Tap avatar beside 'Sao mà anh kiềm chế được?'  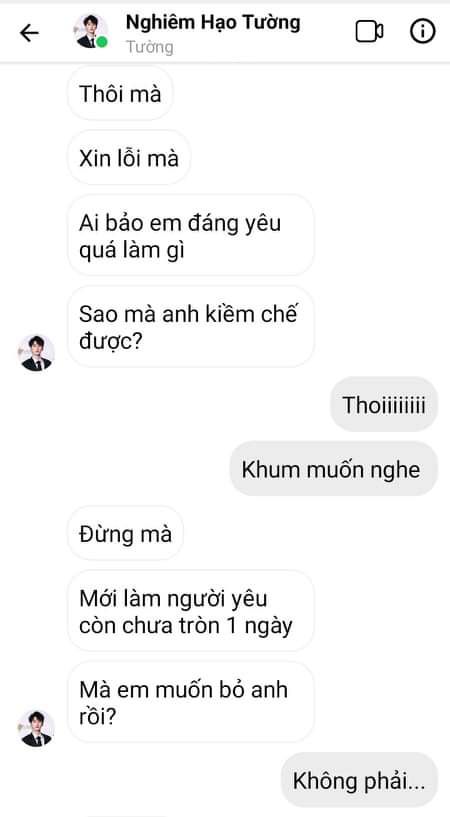pyautogui.click(x=36, y=353)
